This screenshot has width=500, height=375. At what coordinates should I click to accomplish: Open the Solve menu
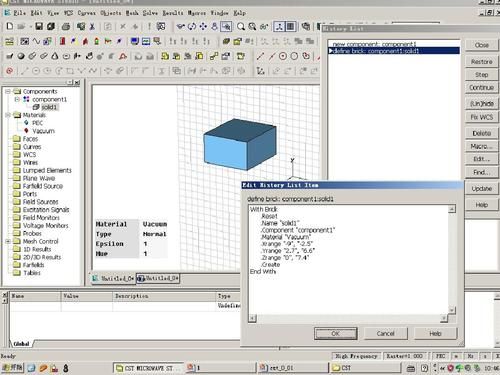click(150, 13)
